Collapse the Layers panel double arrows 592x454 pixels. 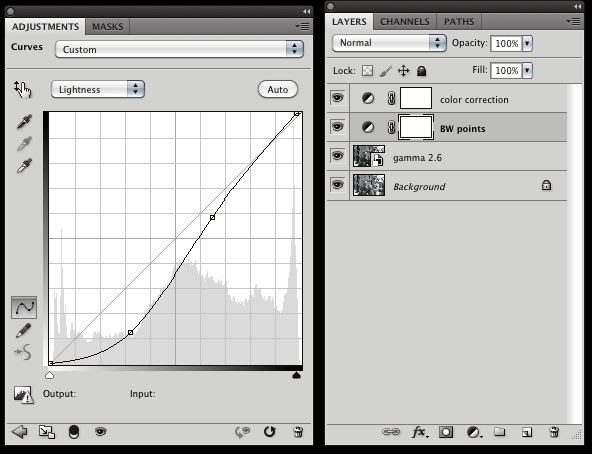click(x=578, y=6)
